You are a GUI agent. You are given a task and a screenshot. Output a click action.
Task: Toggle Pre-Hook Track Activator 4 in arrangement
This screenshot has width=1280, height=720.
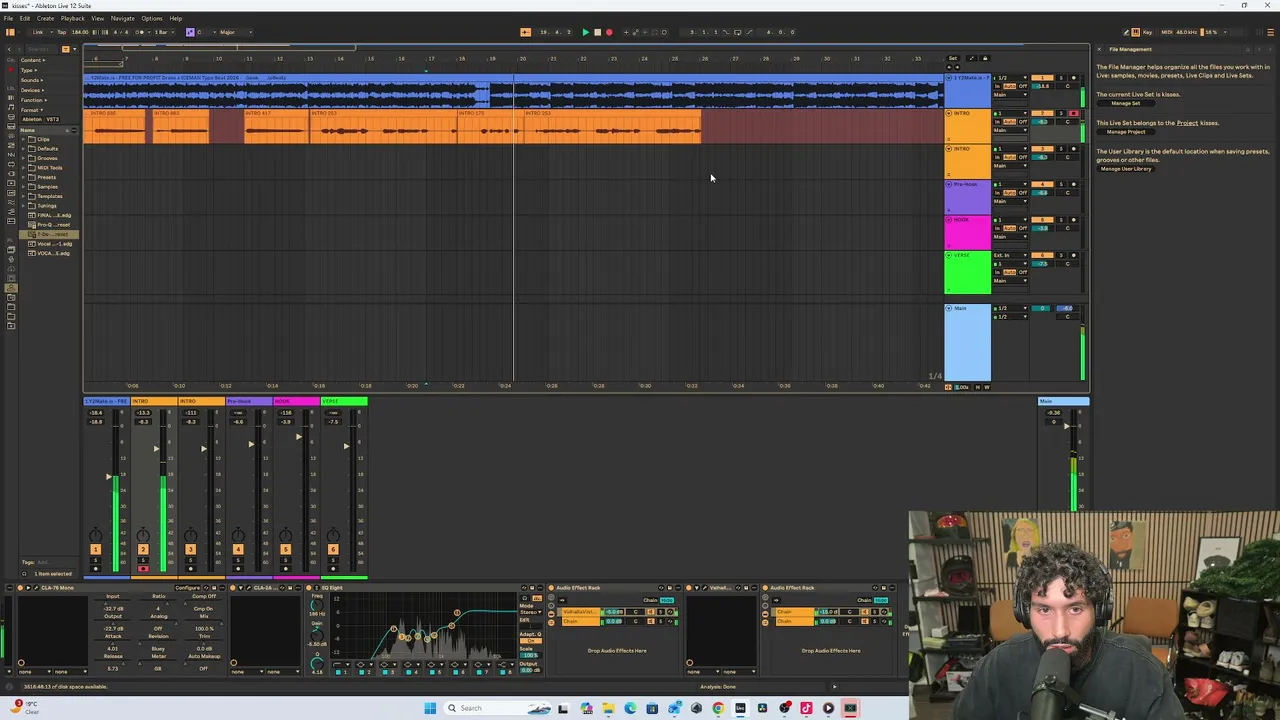point(1043,184)
